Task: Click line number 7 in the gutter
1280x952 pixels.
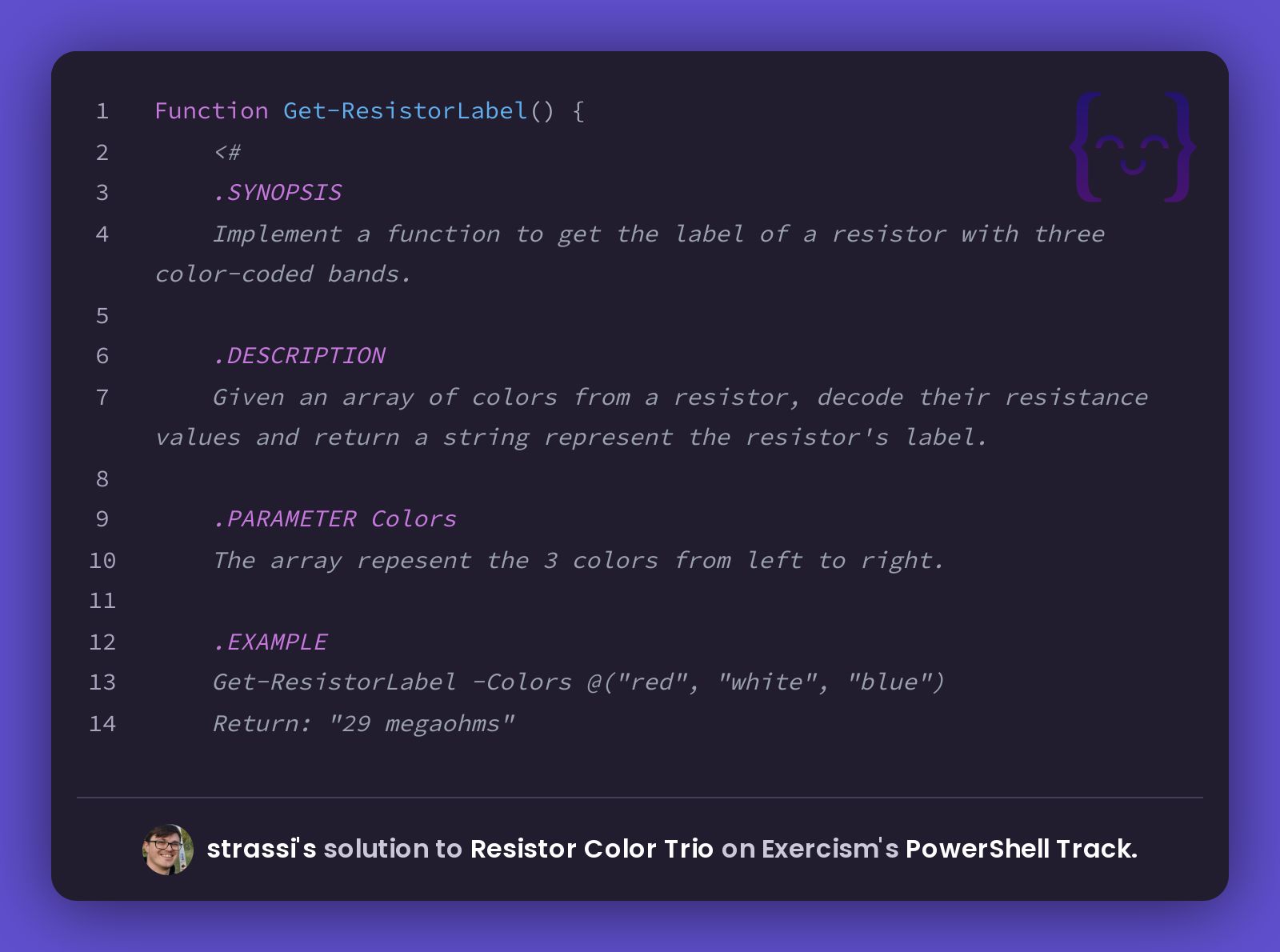Action: click(x=102, y=398)
